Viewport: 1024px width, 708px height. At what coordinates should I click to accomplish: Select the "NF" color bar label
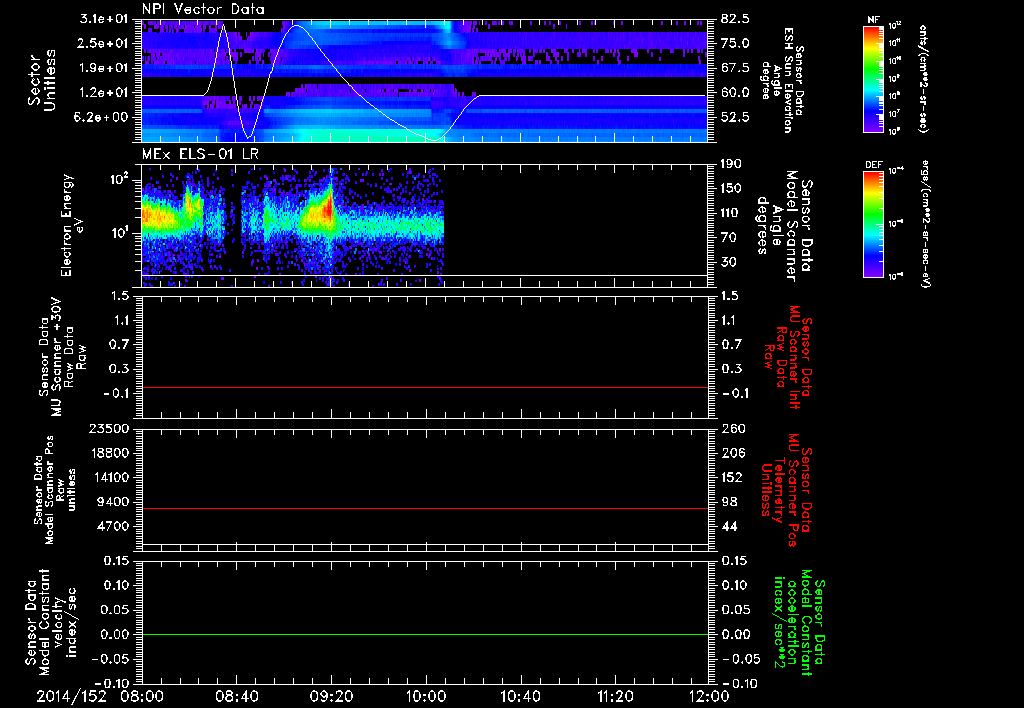(874, 20)
